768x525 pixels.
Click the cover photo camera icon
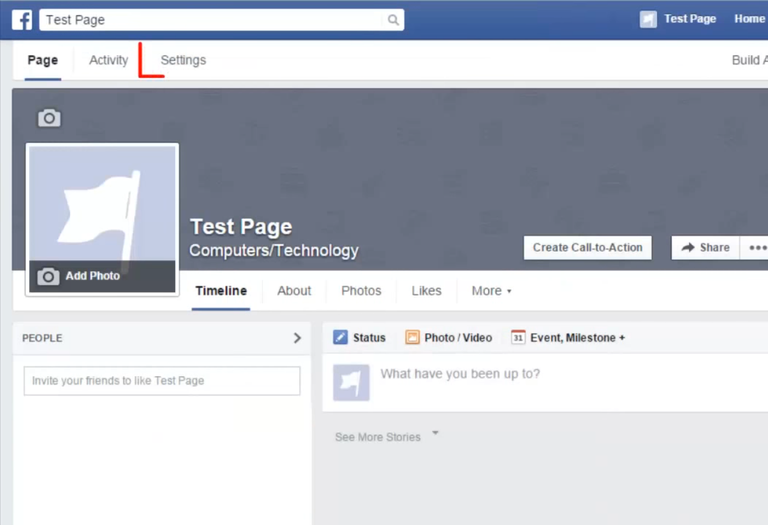(49, 118)
